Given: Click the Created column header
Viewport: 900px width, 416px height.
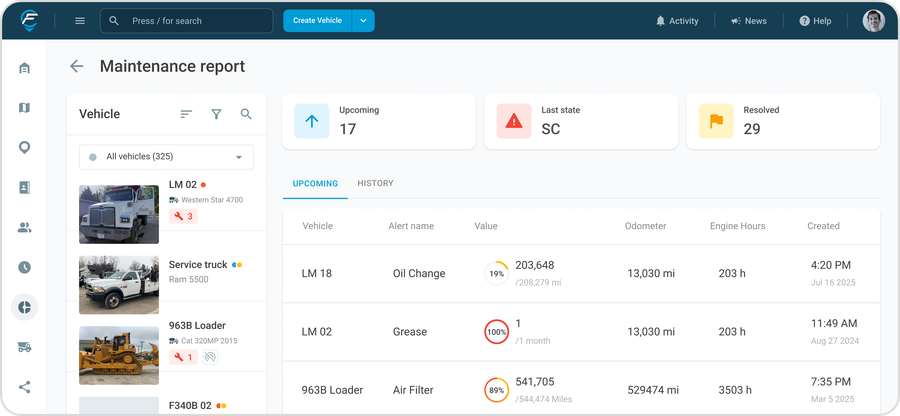Looking at the screenshot, I should [x=823, y=226].
